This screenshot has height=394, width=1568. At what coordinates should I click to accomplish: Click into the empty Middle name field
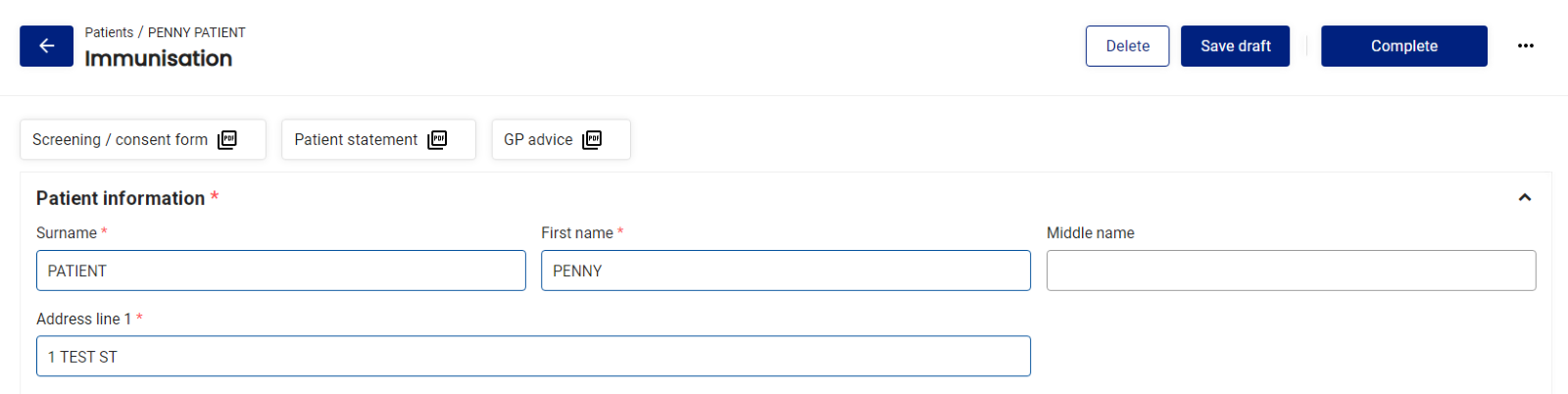coord(1291,271)
